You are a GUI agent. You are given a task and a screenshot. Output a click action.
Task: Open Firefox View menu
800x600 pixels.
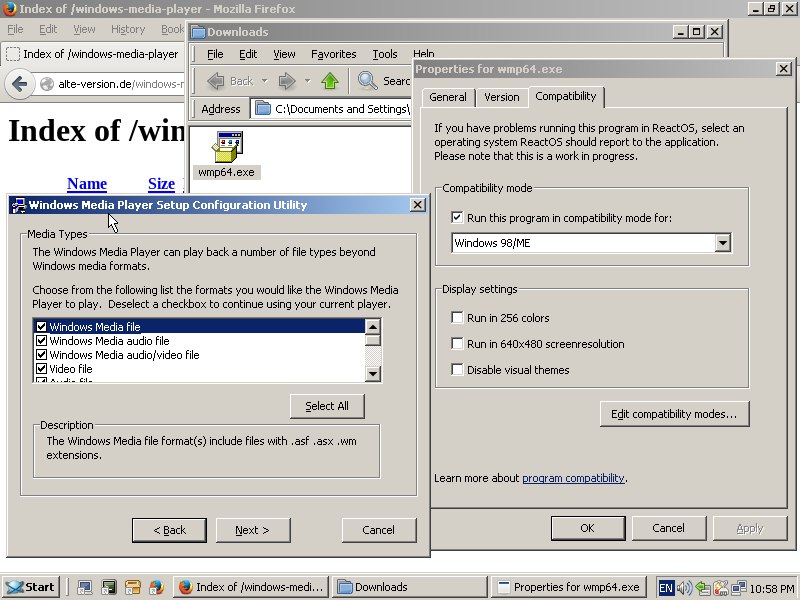tap(84, 29)
